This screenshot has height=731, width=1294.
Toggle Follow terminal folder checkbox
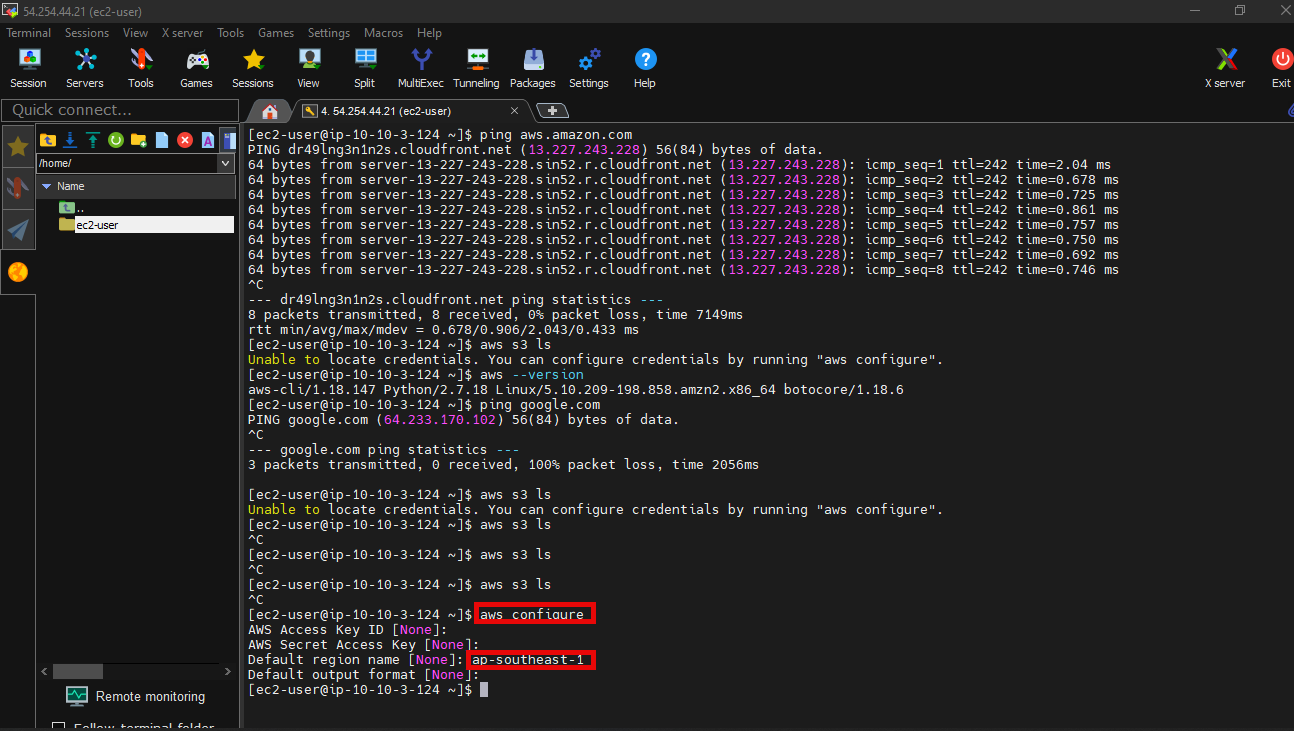(x=58, y=726)
